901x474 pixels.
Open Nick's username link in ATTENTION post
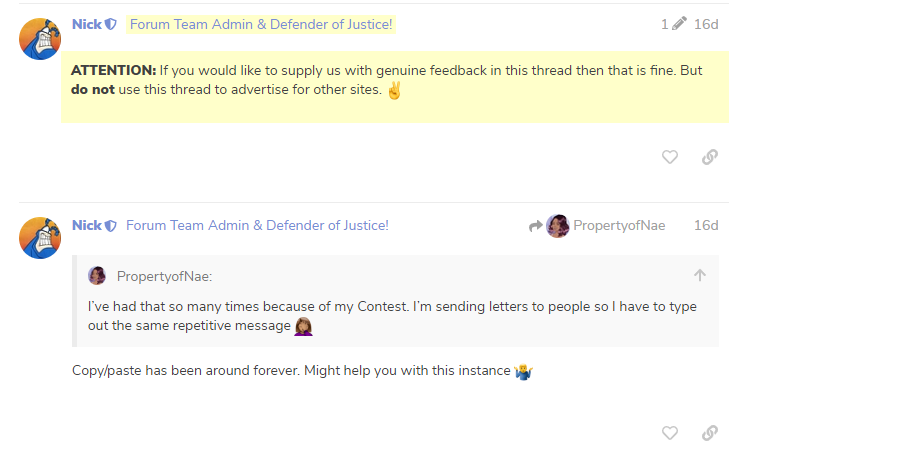click(86, 24)
